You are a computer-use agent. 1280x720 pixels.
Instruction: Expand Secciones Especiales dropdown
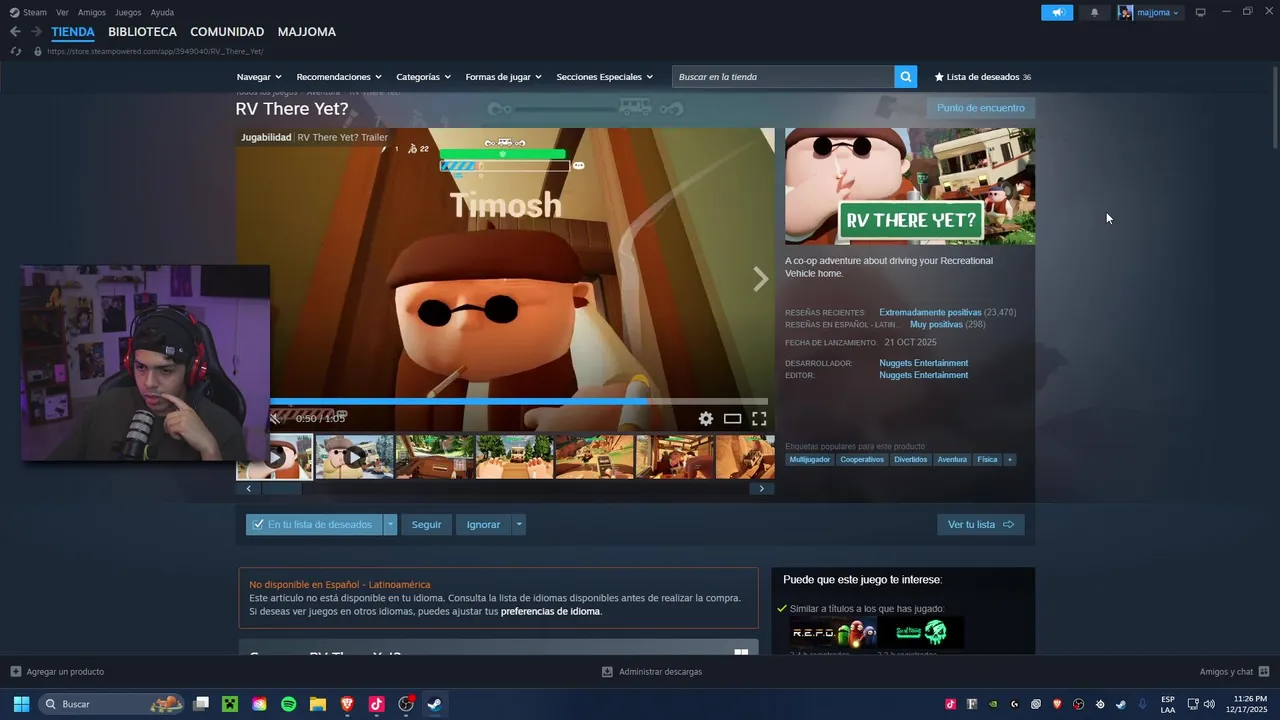[604, 77]
